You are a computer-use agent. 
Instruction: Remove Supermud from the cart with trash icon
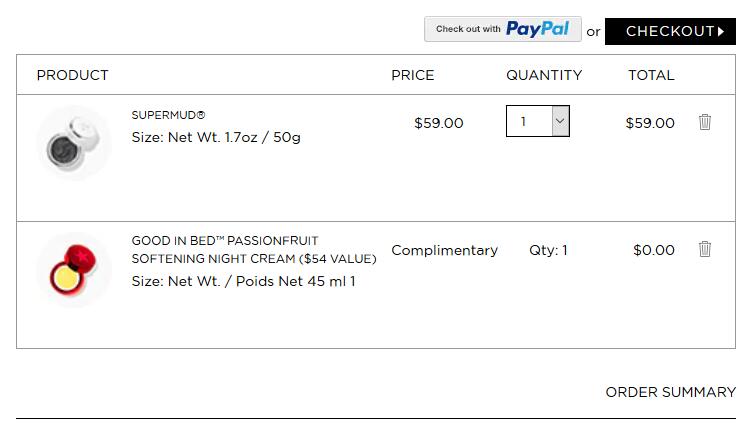(705, 122)
